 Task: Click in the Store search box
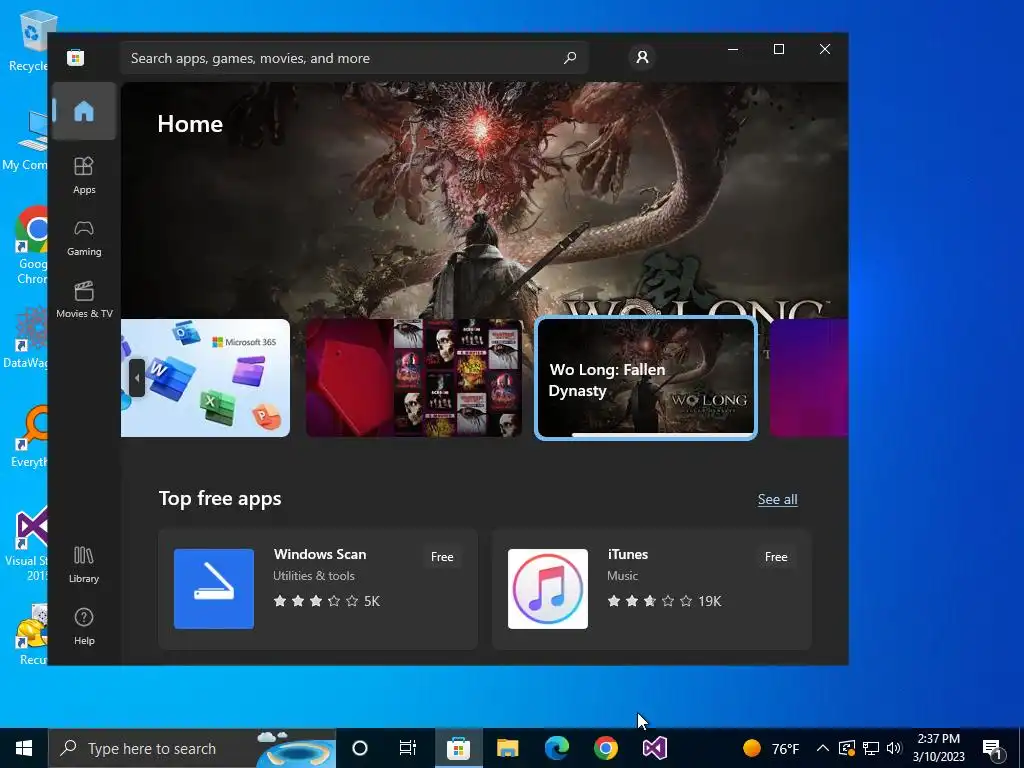click(353, 58)
